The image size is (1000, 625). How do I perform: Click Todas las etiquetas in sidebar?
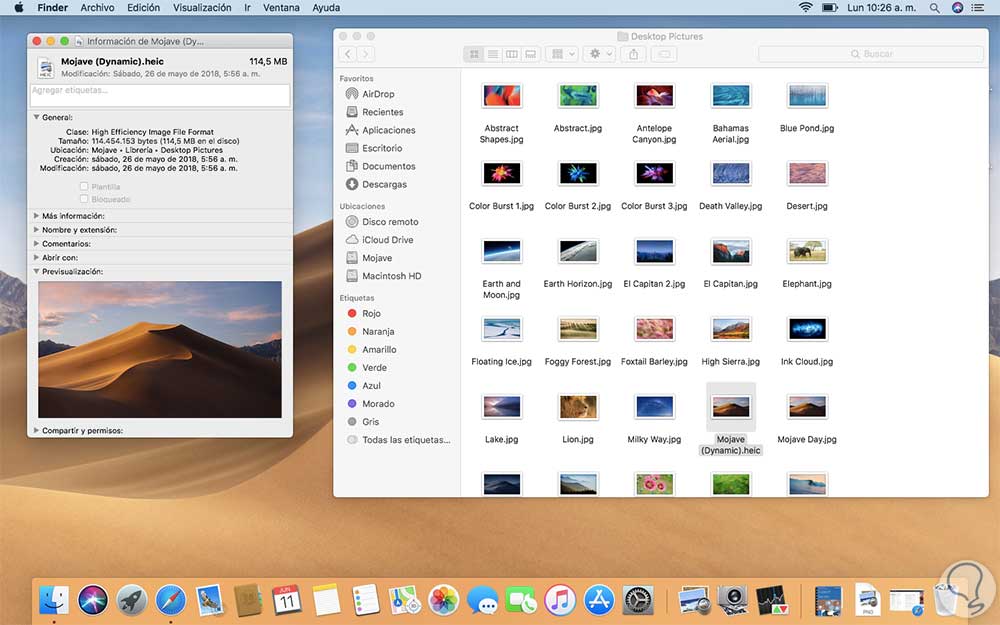[405, 440]
